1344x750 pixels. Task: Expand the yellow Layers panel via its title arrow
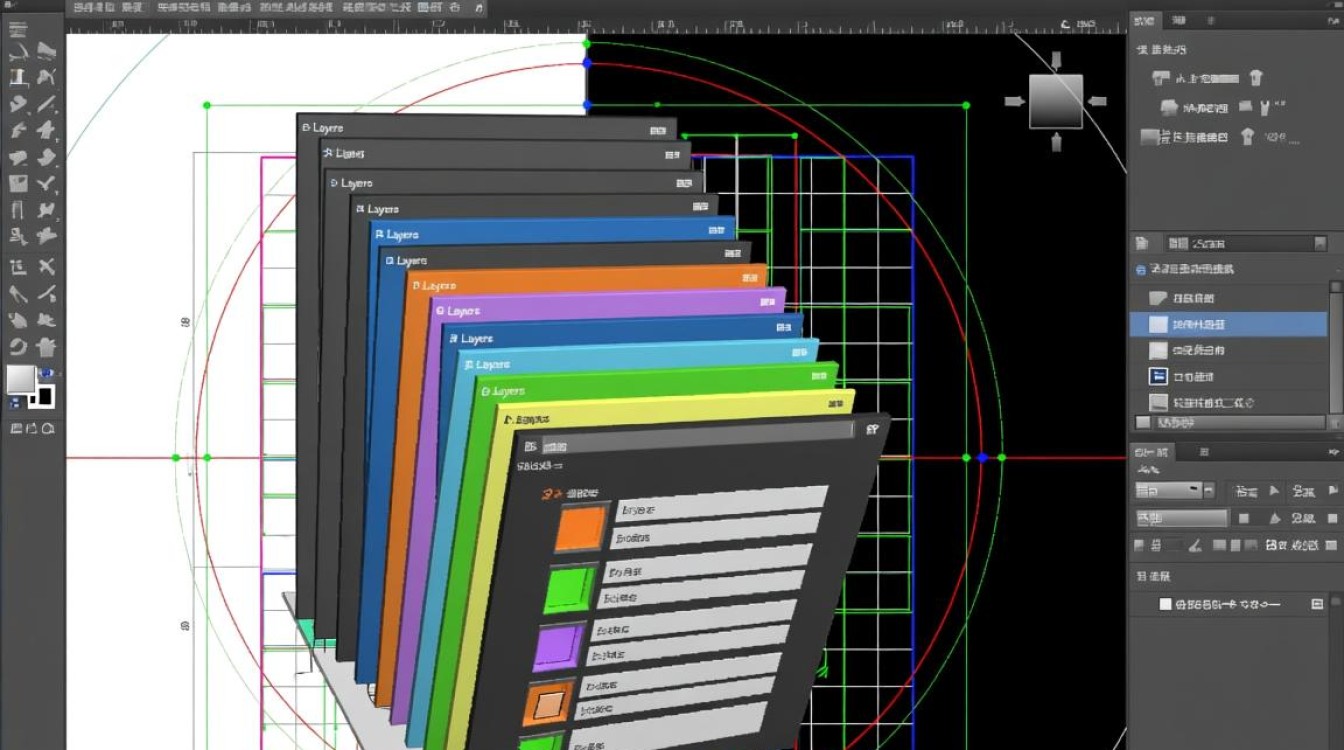click(x=509, y=420)
